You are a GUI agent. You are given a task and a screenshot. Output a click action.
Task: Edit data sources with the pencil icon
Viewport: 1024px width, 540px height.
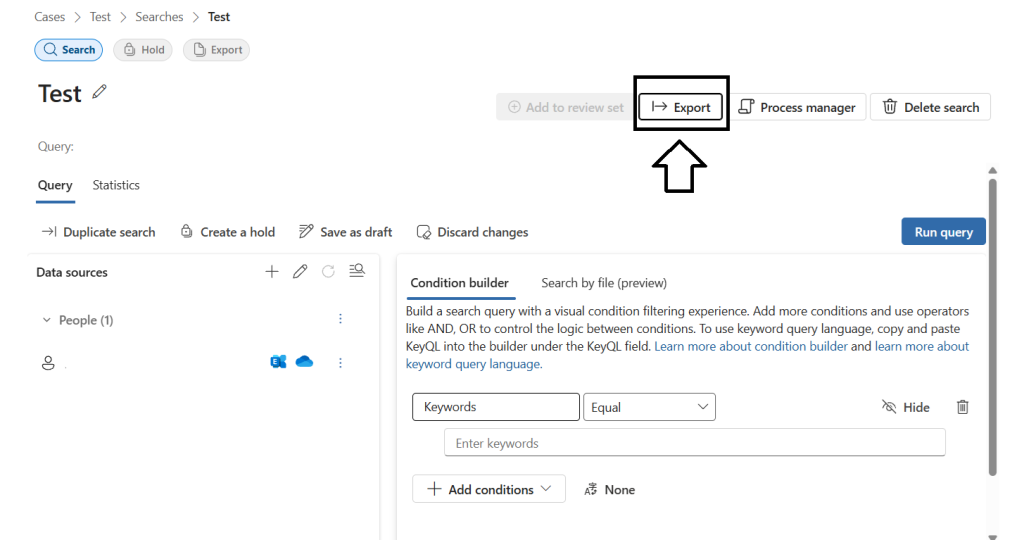tap(300, 272)
